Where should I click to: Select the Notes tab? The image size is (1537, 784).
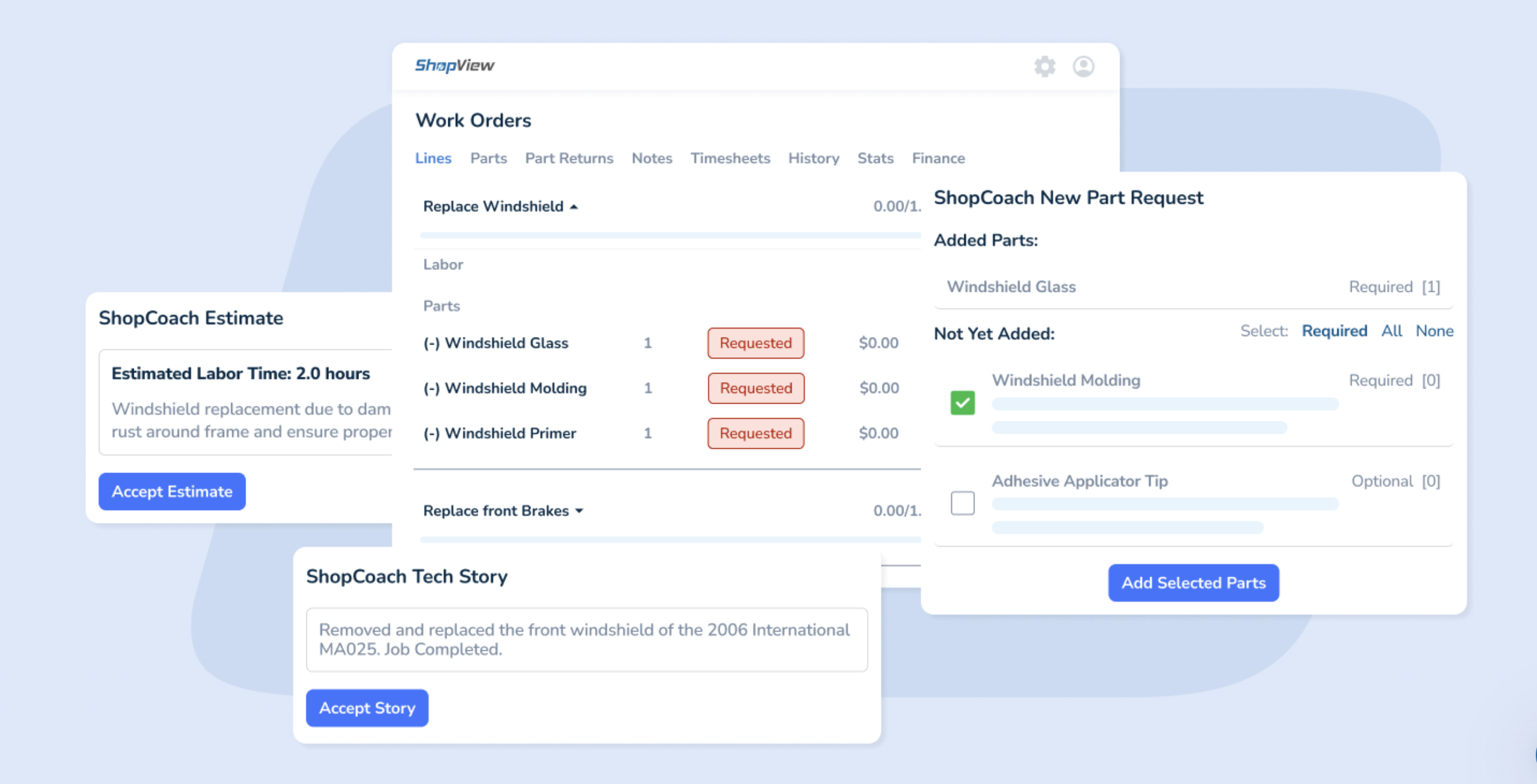pos(652,158)
